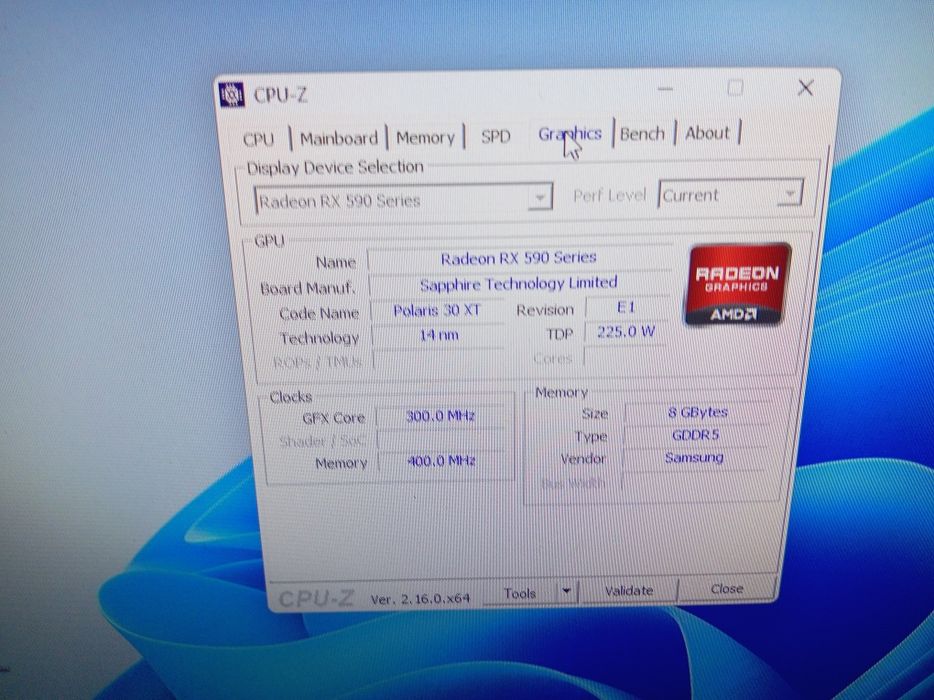Screen dimensions: 934x700
Task: Click the Validate button
Action: click(628, 590)
